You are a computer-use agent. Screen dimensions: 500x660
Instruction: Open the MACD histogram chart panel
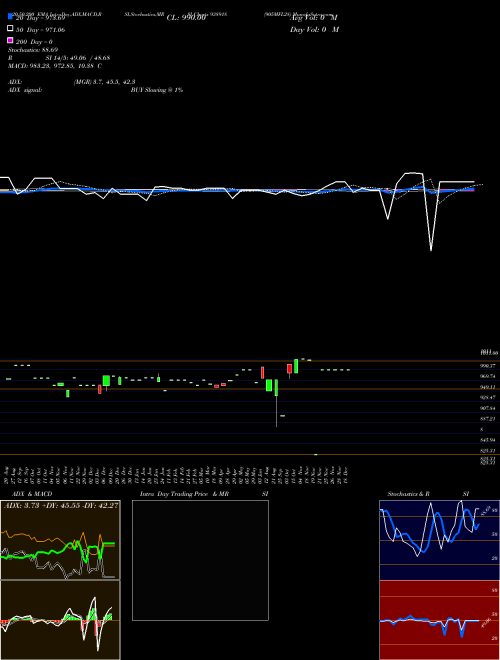(60, 620)
